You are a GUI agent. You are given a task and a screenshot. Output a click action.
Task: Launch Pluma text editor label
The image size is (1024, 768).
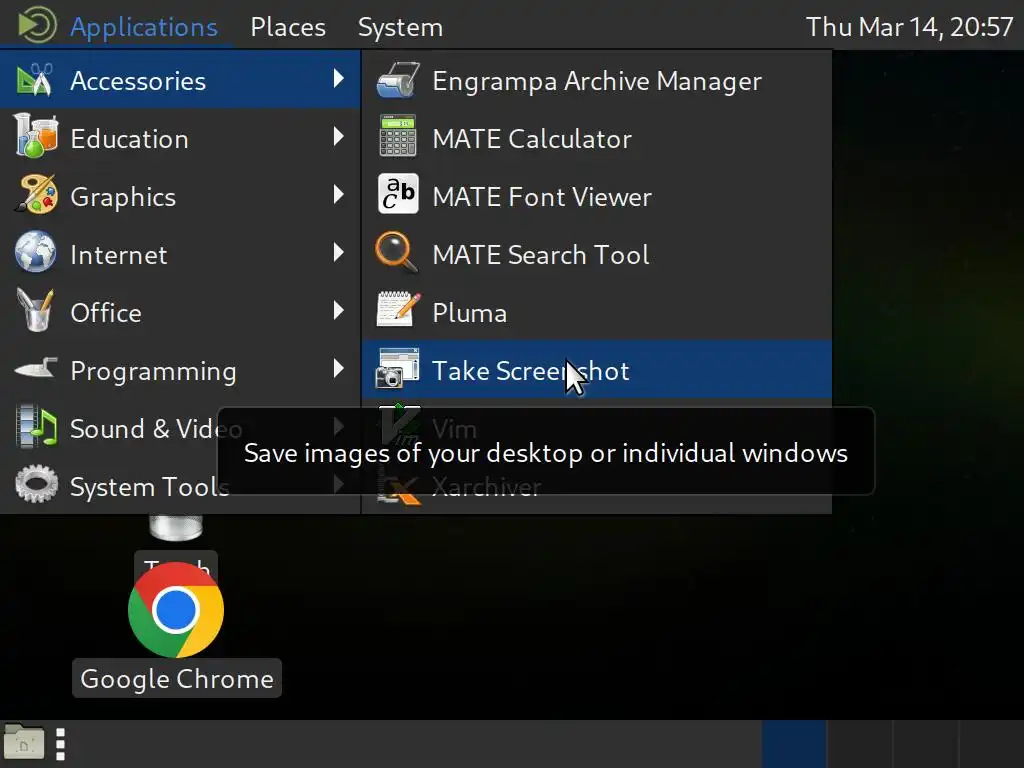pos(470,313)
